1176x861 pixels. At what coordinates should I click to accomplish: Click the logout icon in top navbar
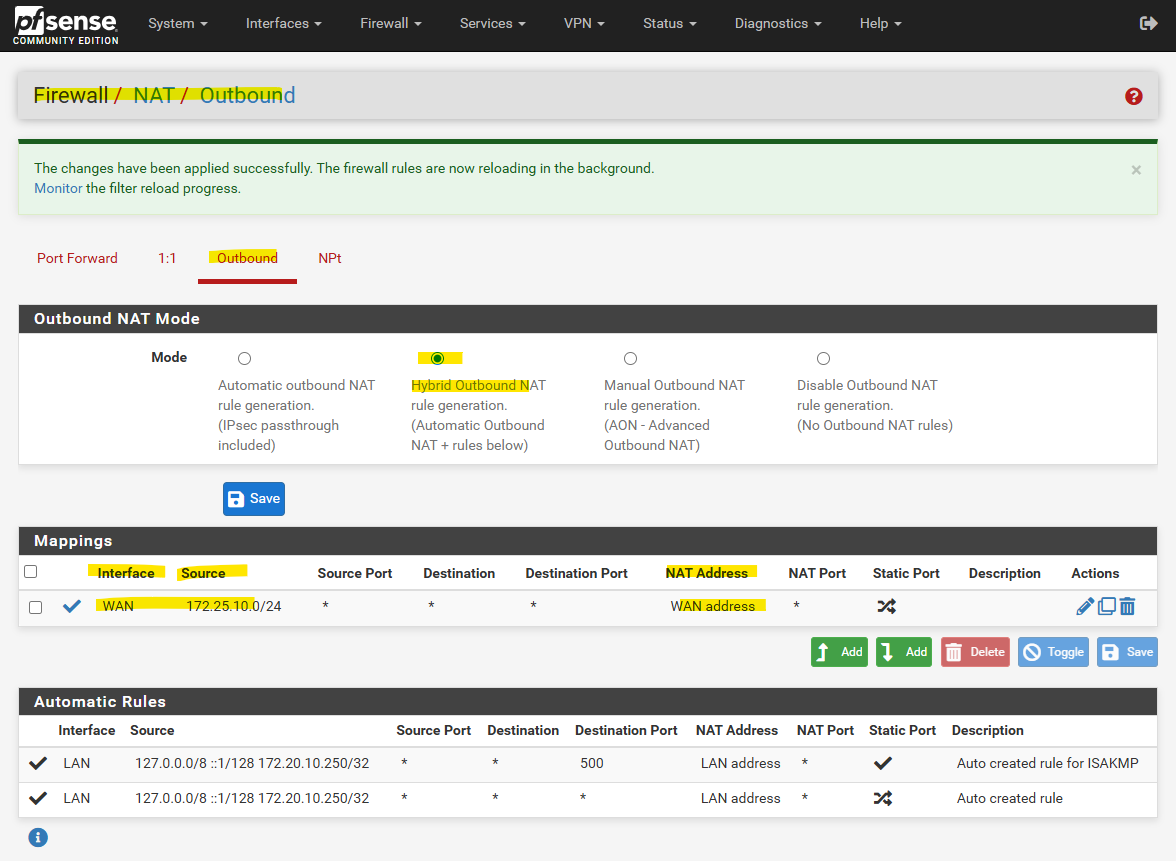click(x=1148, y=23)
